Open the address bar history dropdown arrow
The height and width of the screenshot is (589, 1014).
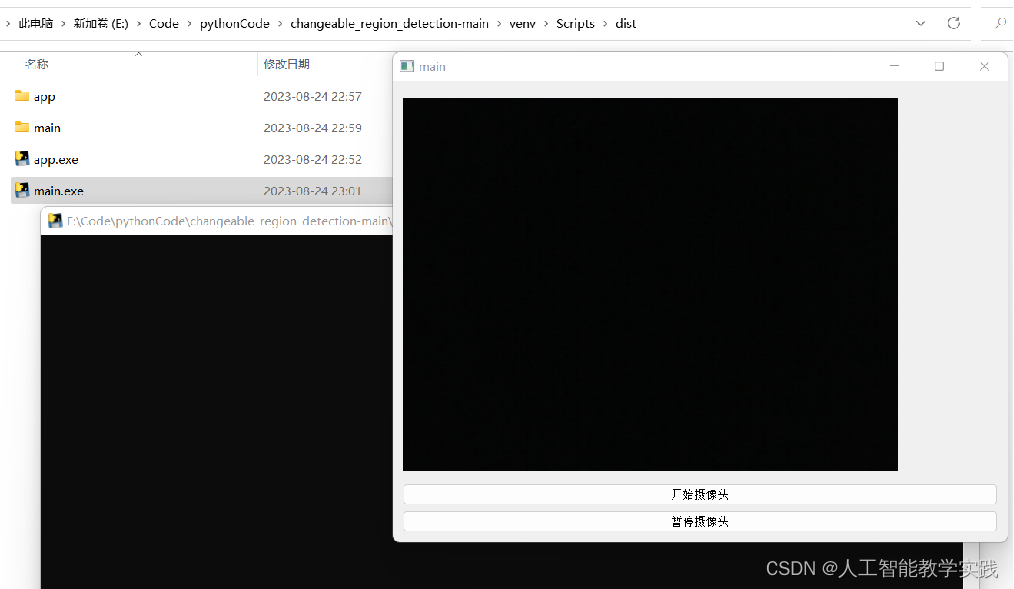click(x=919, y=23)
